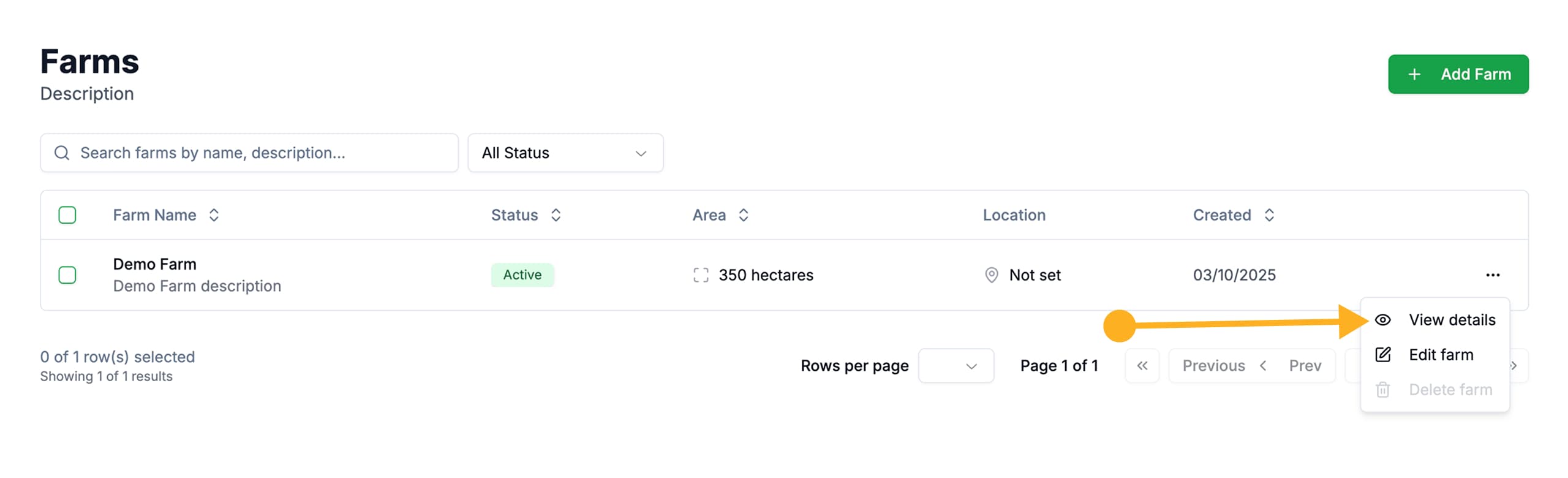1568x478 pixels.
Task: Choose Edit farm from the row menu
Action: 1441,355
